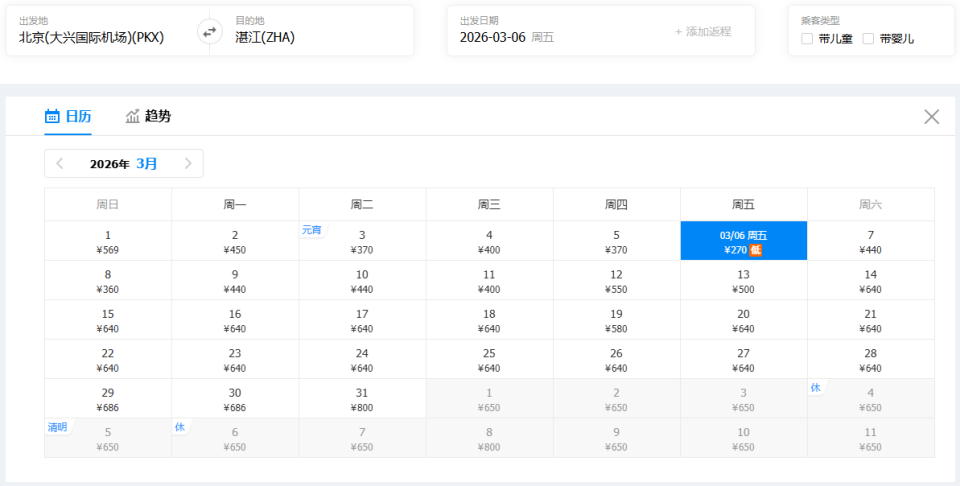960x486 pixels.
Task: Switch to the 趋势 trend tab
Action: point(148,116)
